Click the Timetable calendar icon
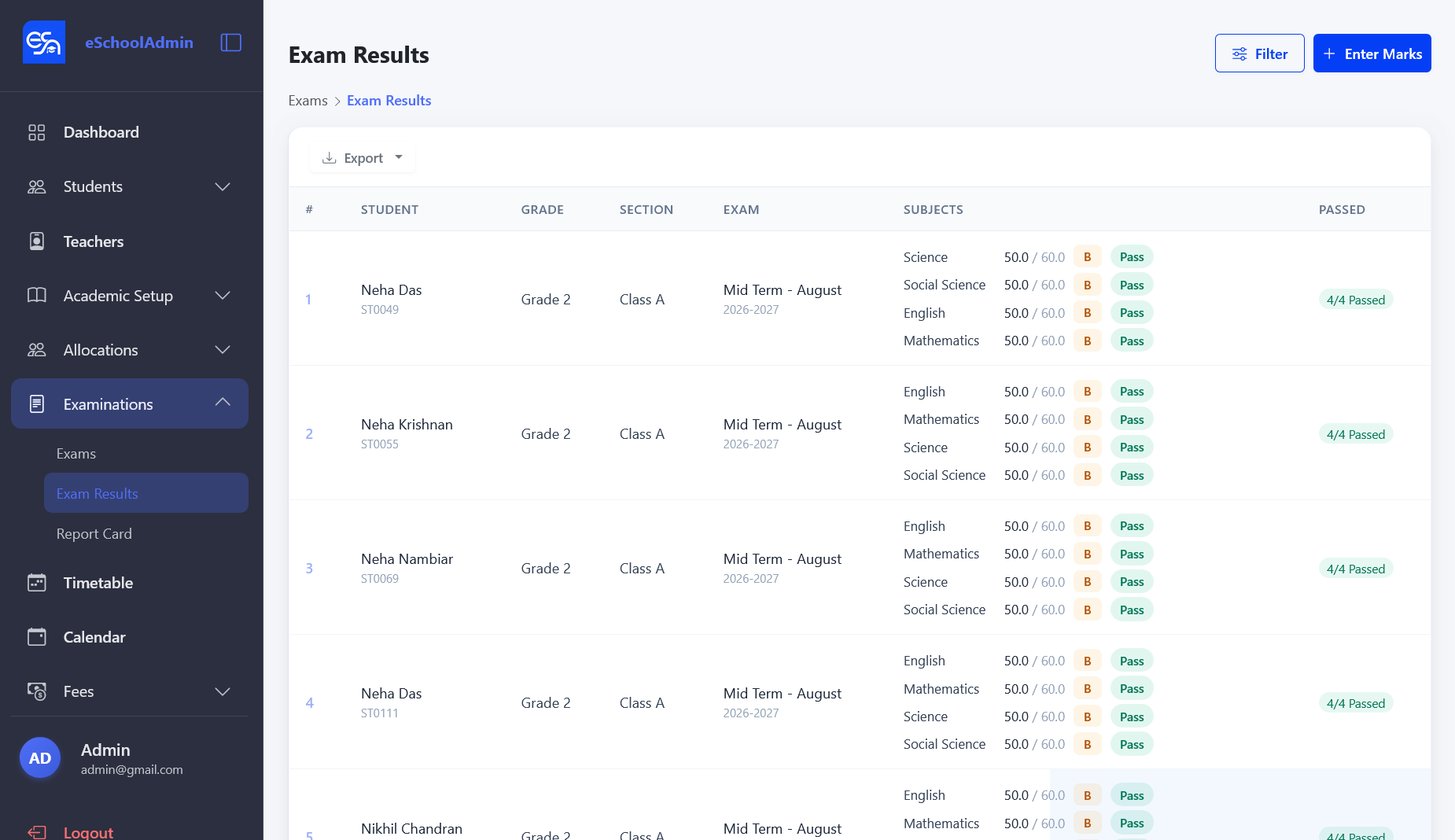The image size is (1455, 840). (x=37, y=583)
